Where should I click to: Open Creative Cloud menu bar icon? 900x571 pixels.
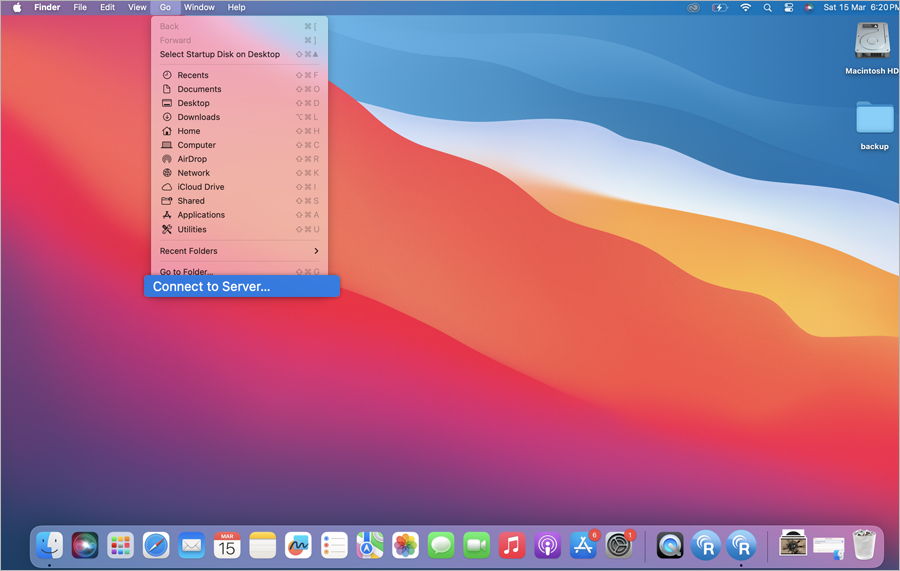point(693,7)
